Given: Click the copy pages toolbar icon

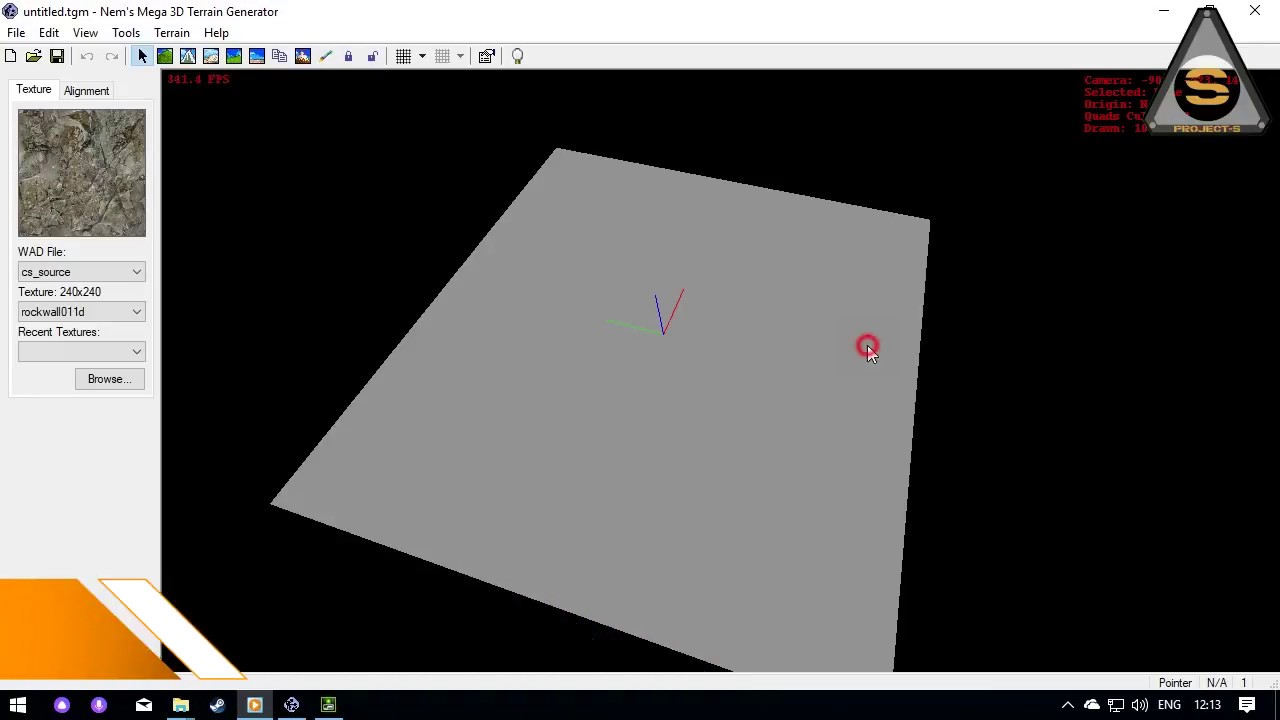Looking at the screenshot, I should tap(280, 56).
